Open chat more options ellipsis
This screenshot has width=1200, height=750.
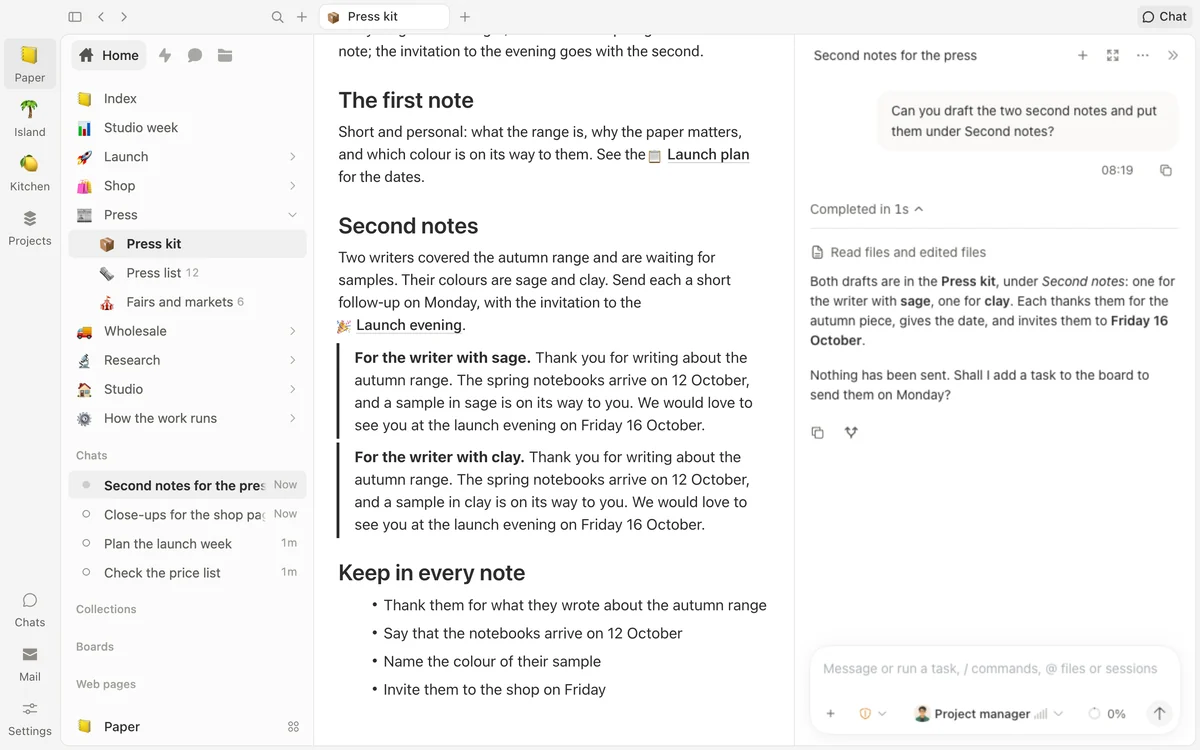tap(1143, 56)
